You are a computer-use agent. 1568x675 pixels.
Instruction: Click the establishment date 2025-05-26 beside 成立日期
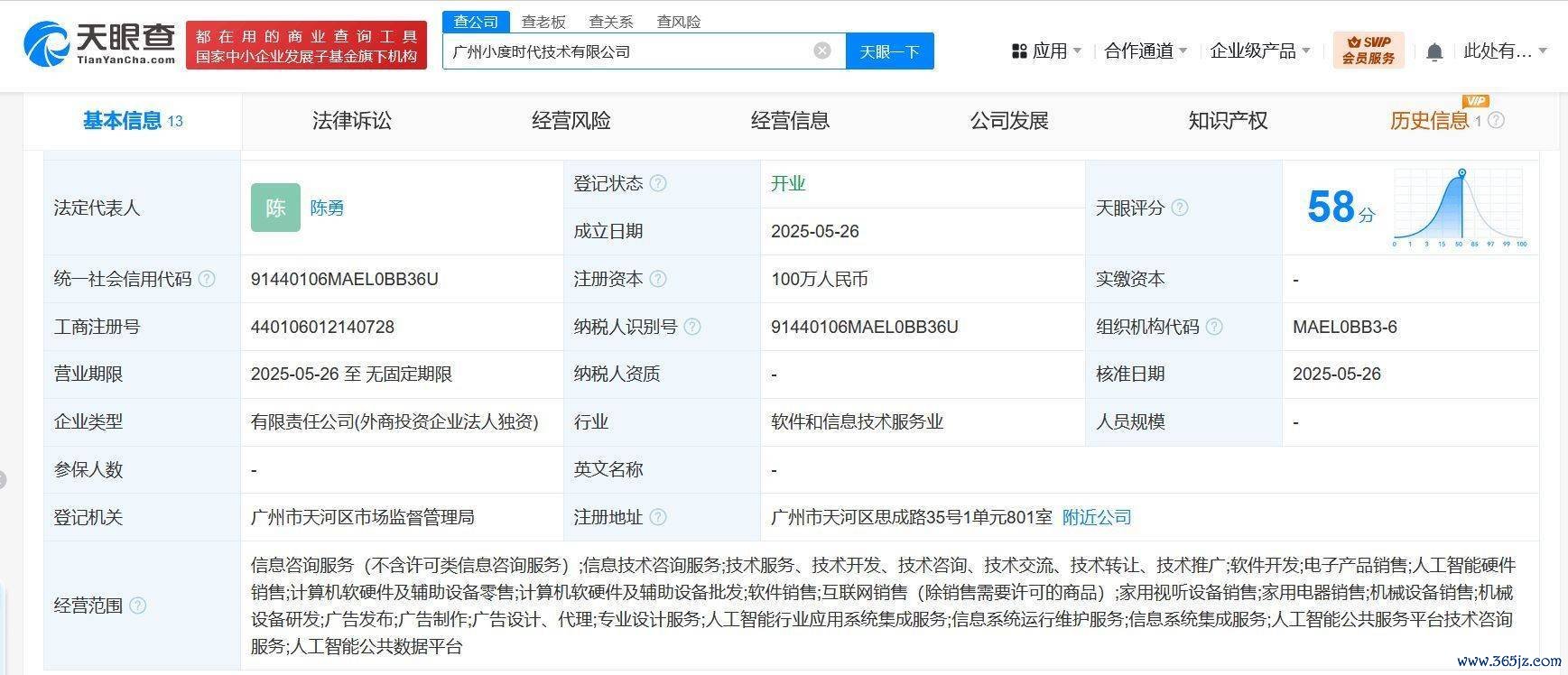click(x=815, y=231)
